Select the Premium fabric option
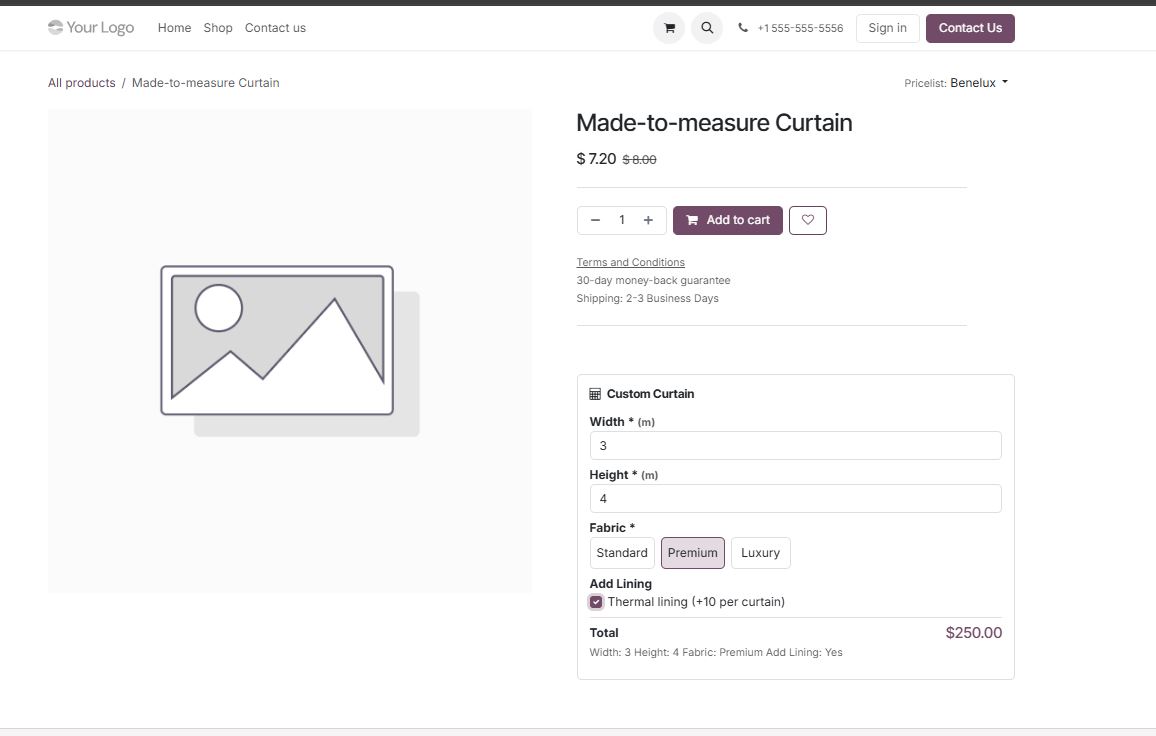 point(693,553)
